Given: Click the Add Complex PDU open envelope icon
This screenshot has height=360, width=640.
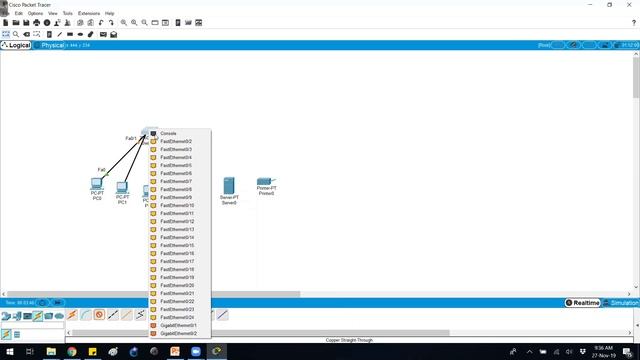Looking at the screenshot, I should [x=113, y=34].
